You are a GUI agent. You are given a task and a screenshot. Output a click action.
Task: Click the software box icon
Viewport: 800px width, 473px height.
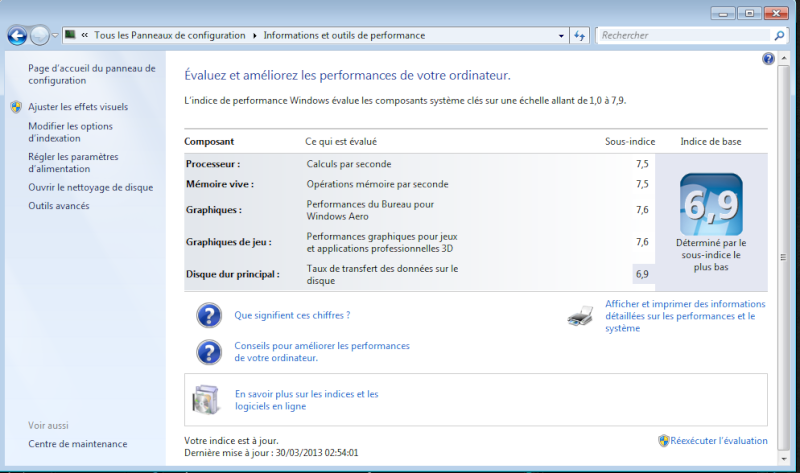tap(206, 400)
